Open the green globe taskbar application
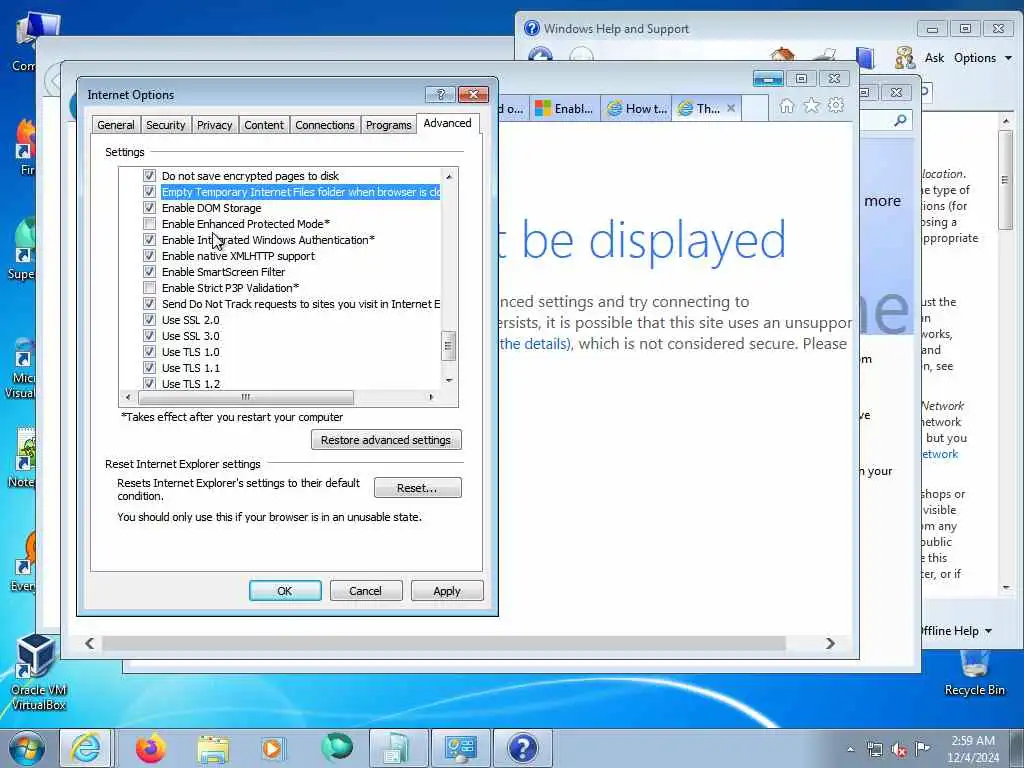This screenshot has width=1024, height=768. [337, 748]
